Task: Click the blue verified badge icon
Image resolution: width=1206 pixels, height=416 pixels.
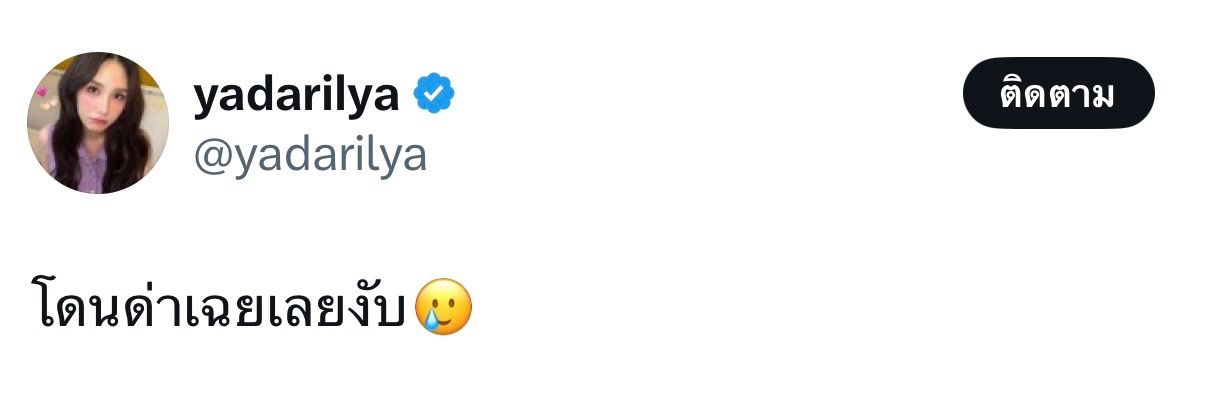Action: point(434,95)
